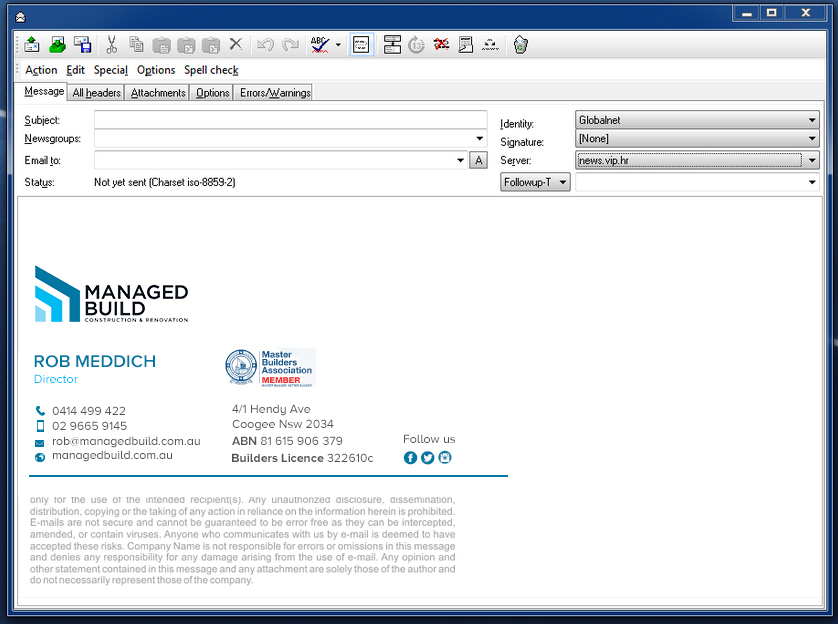This screenshot has width=838, height=624.
Task: Click the undo arrow icon
Action: point(265,45)
